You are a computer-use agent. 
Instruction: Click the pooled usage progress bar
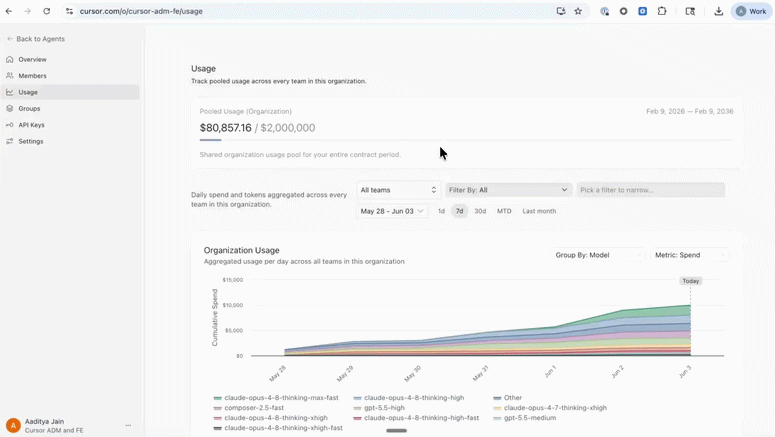466,140
